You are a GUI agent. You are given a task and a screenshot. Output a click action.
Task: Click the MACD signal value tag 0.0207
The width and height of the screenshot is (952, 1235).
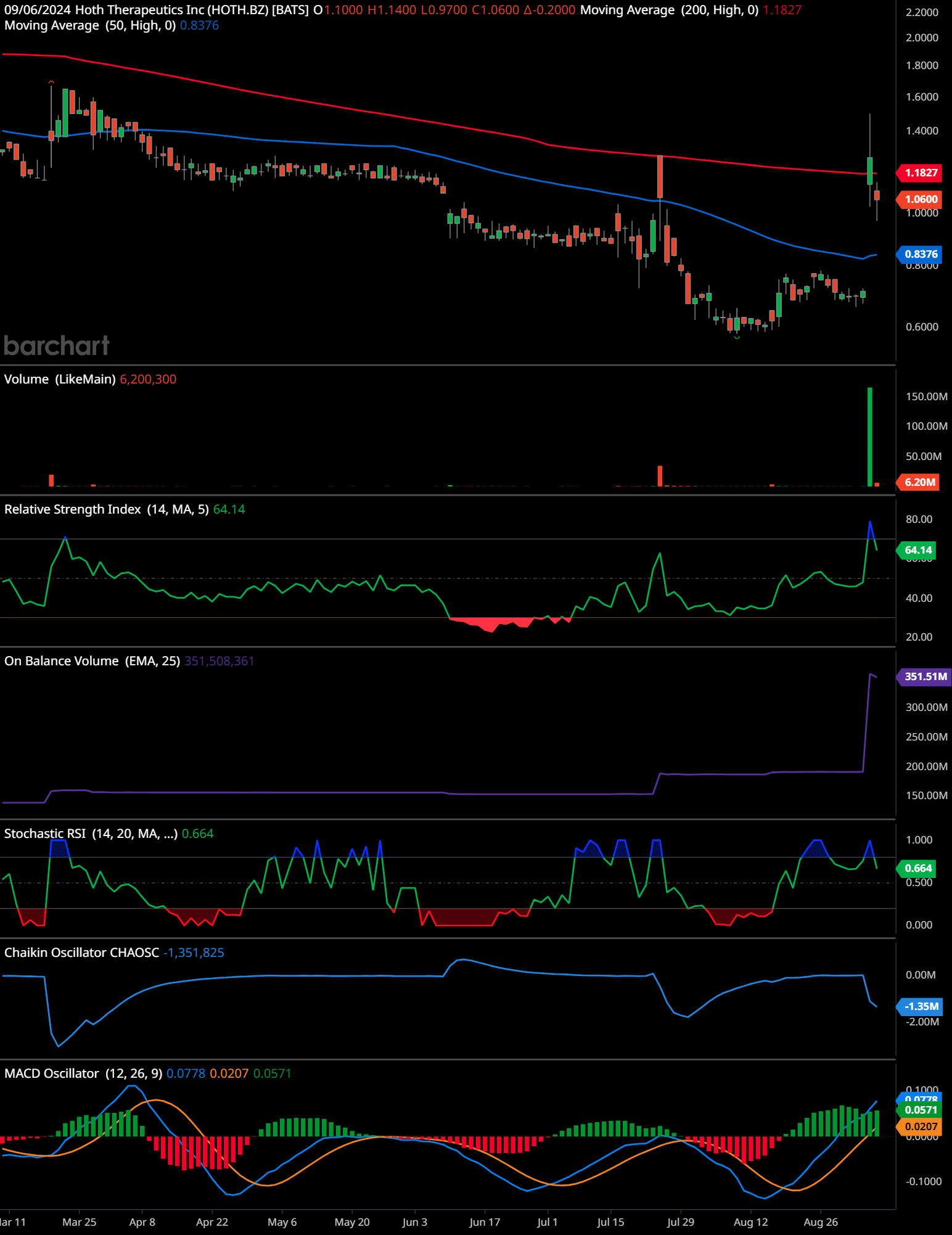(921, 1126)
